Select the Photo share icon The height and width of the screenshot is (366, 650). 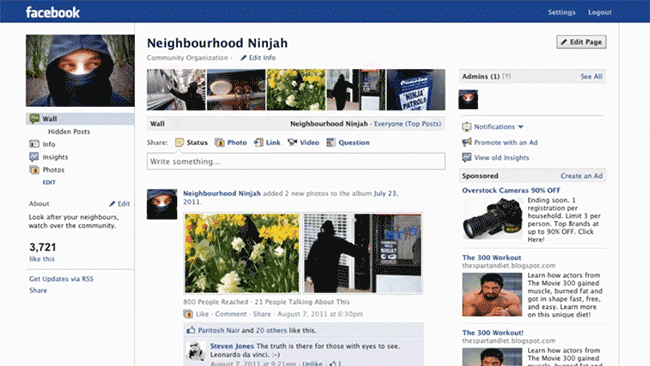pyautogui.click(x=219, y=143)
